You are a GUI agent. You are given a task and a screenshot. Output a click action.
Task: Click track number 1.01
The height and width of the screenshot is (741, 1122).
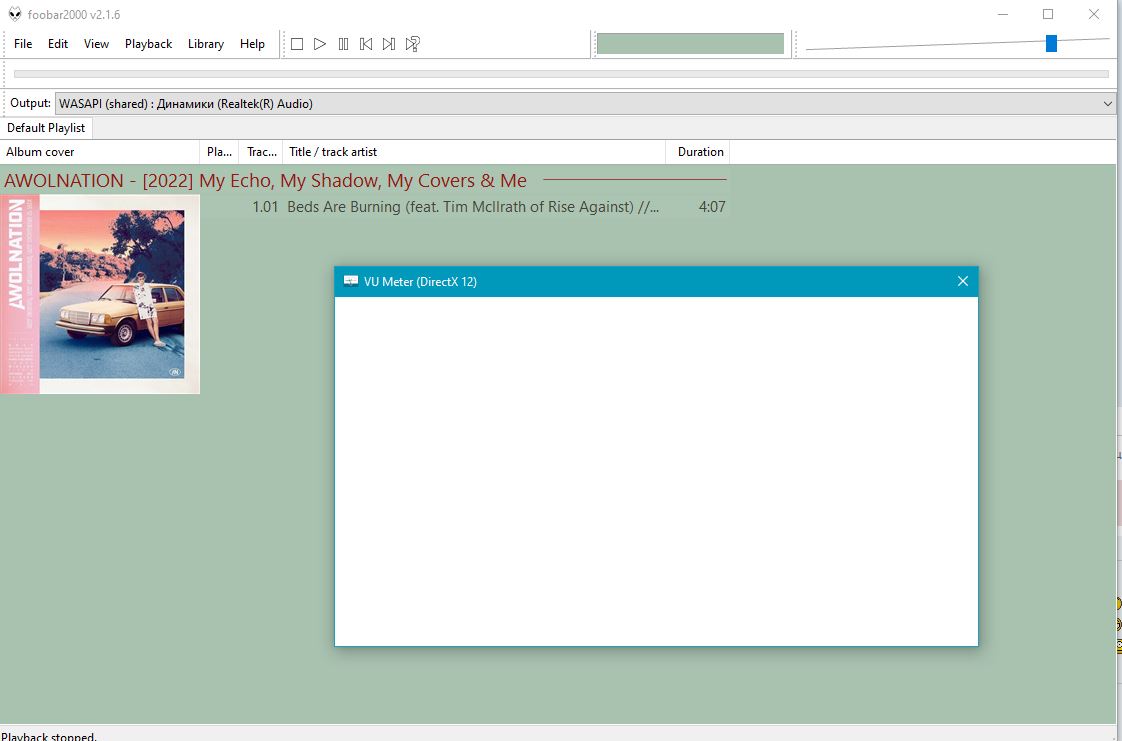tap(265, 207)
